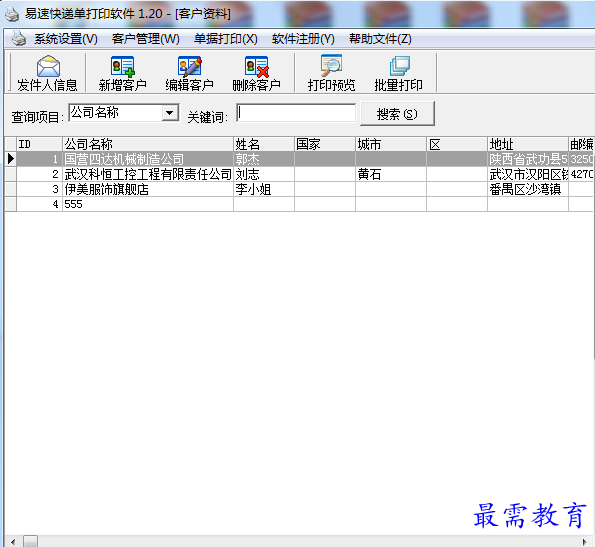
Task: Click the 地址 column header
Action: pyautogui.click(x=528, y=144)
